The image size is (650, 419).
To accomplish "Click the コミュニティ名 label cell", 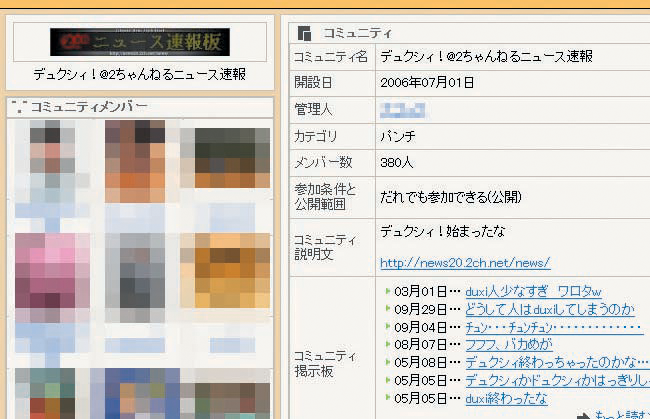I will 332,56.
